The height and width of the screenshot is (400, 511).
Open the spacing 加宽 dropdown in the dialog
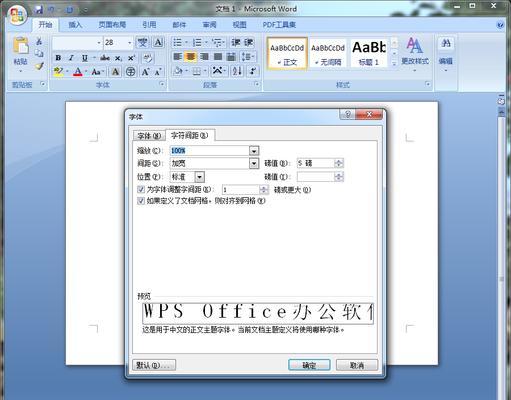[x=254, y=163]
